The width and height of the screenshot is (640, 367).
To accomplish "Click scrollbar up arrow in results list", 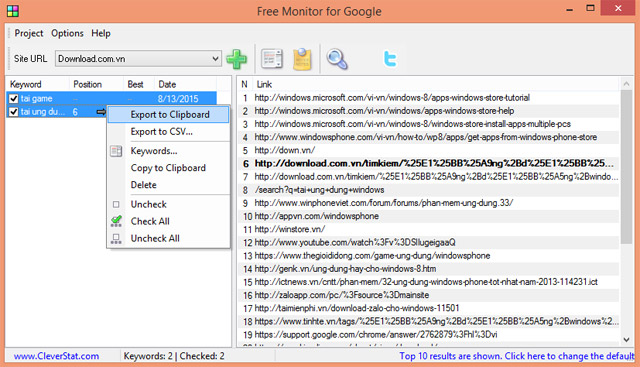I will click(627, 84).
